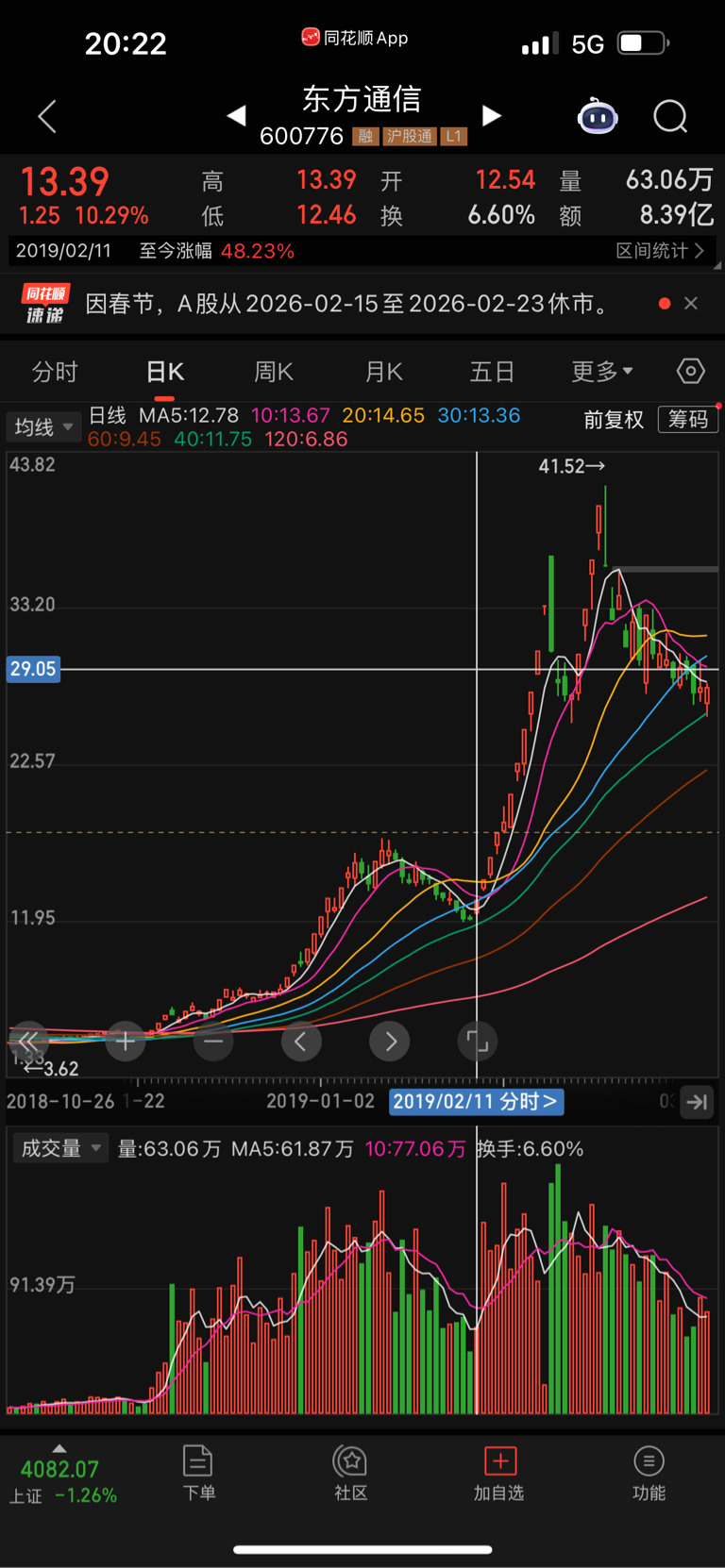The height and width of the screenshot is (1568, 725).
Task: Switch to the 分时 chart tab
Action: [x=55, y=372]
